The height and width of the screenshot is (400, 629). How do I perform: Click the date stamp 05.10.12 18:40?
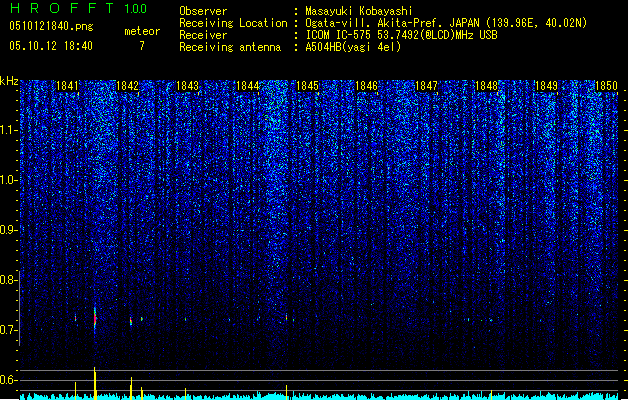tap(51, 46)
